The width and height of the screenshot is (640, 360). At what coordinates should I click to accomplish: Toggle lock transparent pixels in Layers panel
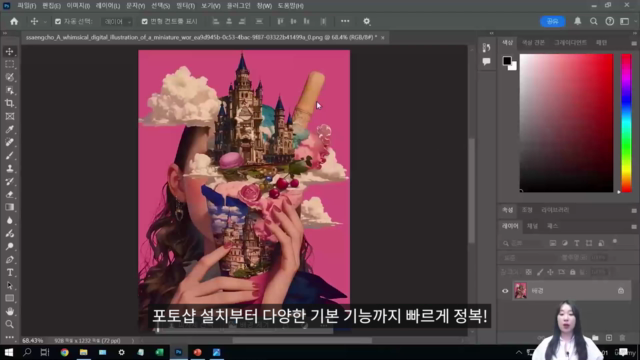528,272
